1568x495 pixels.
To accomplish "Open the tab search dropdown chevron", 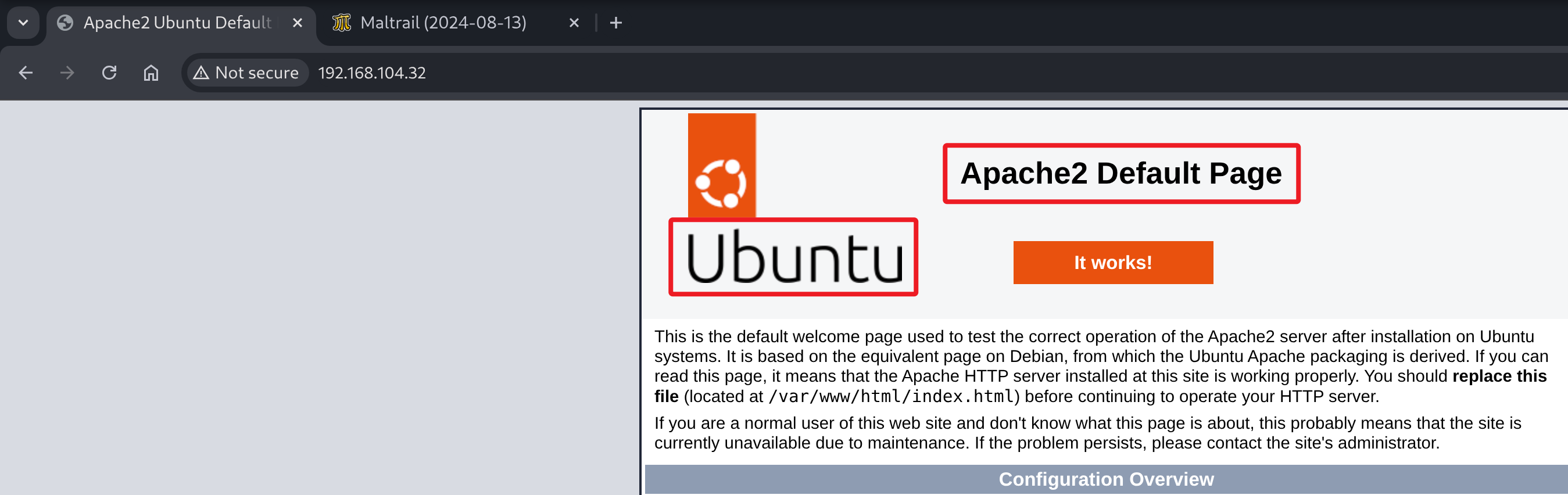I will click(x=23, y=23).
